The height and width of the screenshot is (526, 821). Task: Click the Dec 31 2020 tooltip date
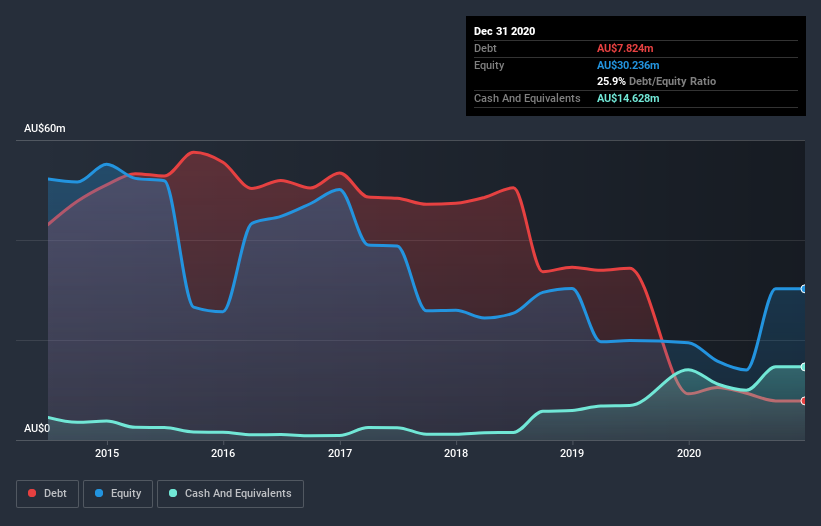pos(504,31)
